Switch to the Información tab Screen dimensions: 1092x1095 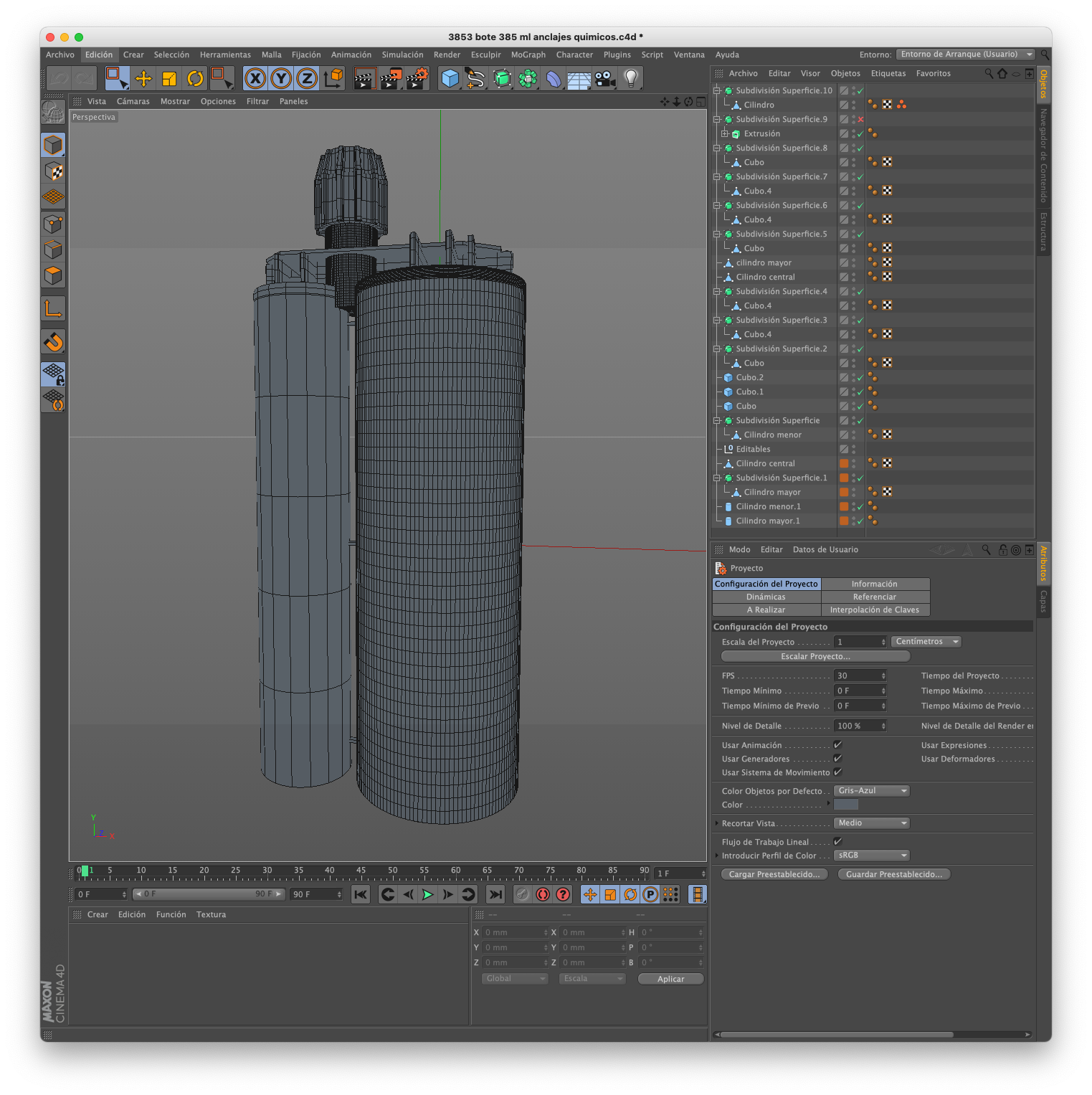pos(875,584)
